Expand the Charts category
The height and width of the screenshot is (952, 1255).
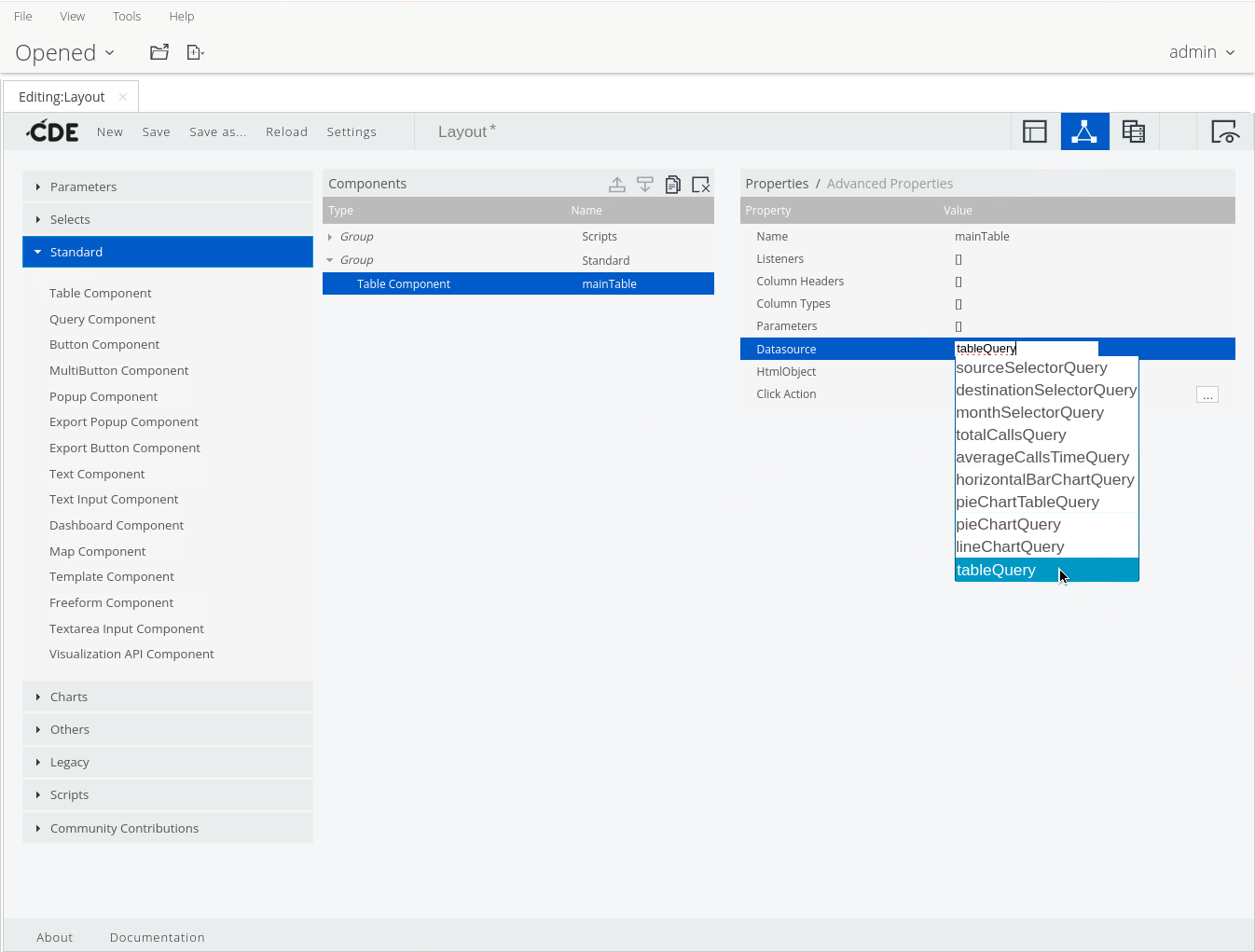69,697
